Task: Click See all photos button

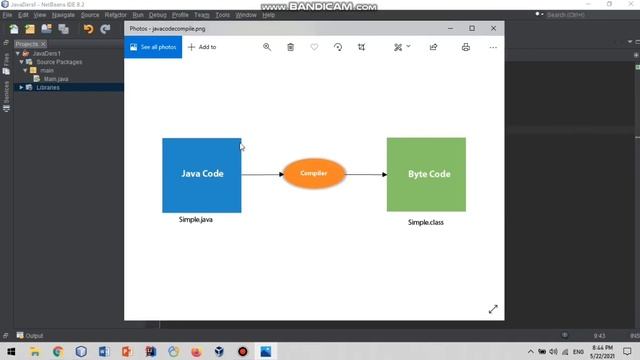Action: 153,47
